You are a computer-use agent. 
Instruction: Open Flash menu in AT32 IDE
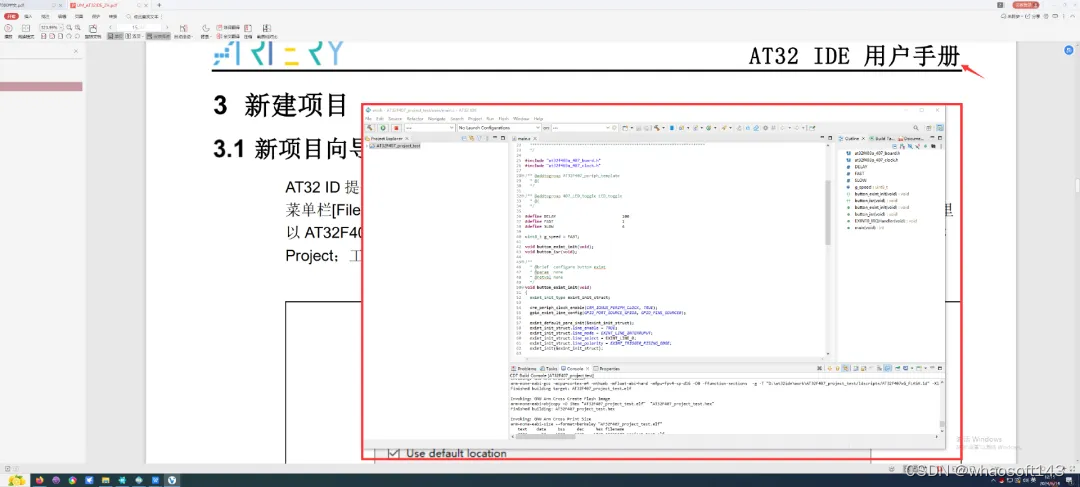click(503, 118)
